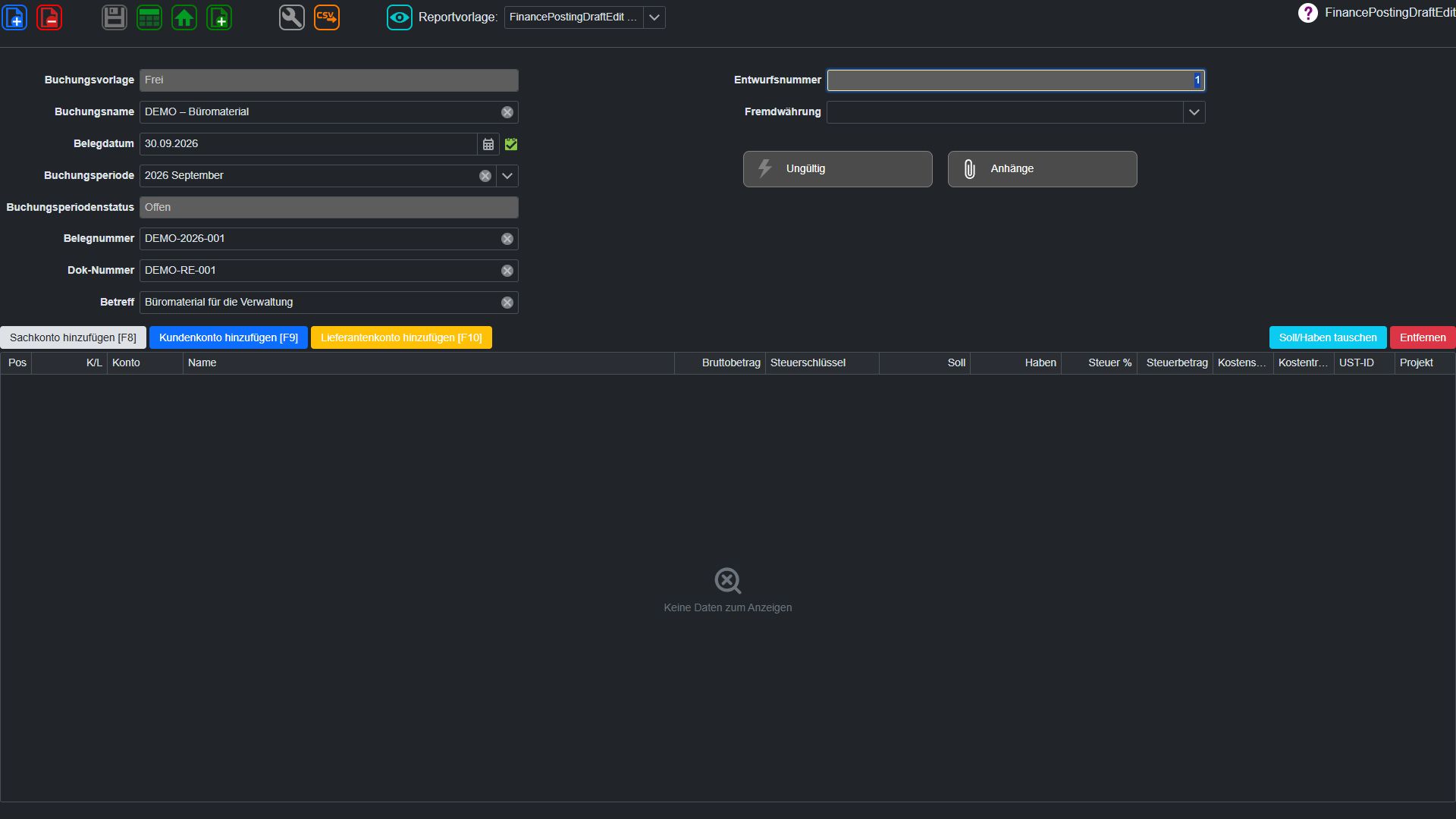Click the red delete document icon

pos(49,17)
